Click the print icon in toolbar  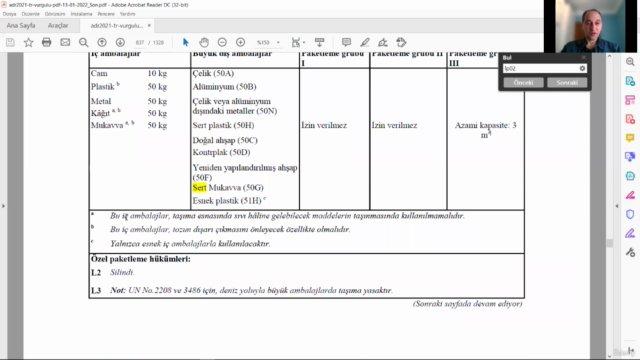pos(47,42)
